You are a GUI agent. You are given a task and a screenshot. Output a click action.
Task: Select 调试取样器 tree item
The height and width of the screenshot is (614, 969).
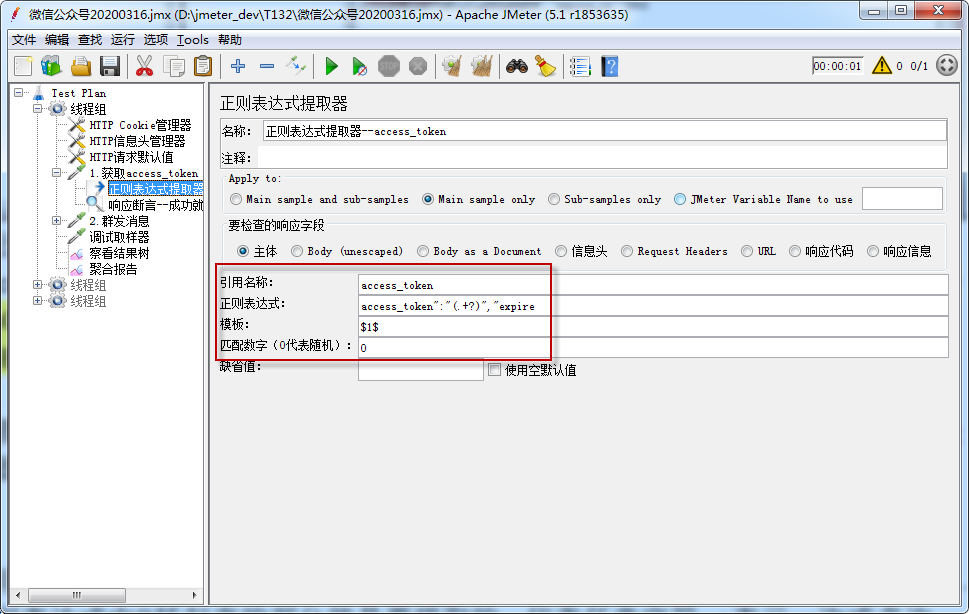(x=119, y=237)
